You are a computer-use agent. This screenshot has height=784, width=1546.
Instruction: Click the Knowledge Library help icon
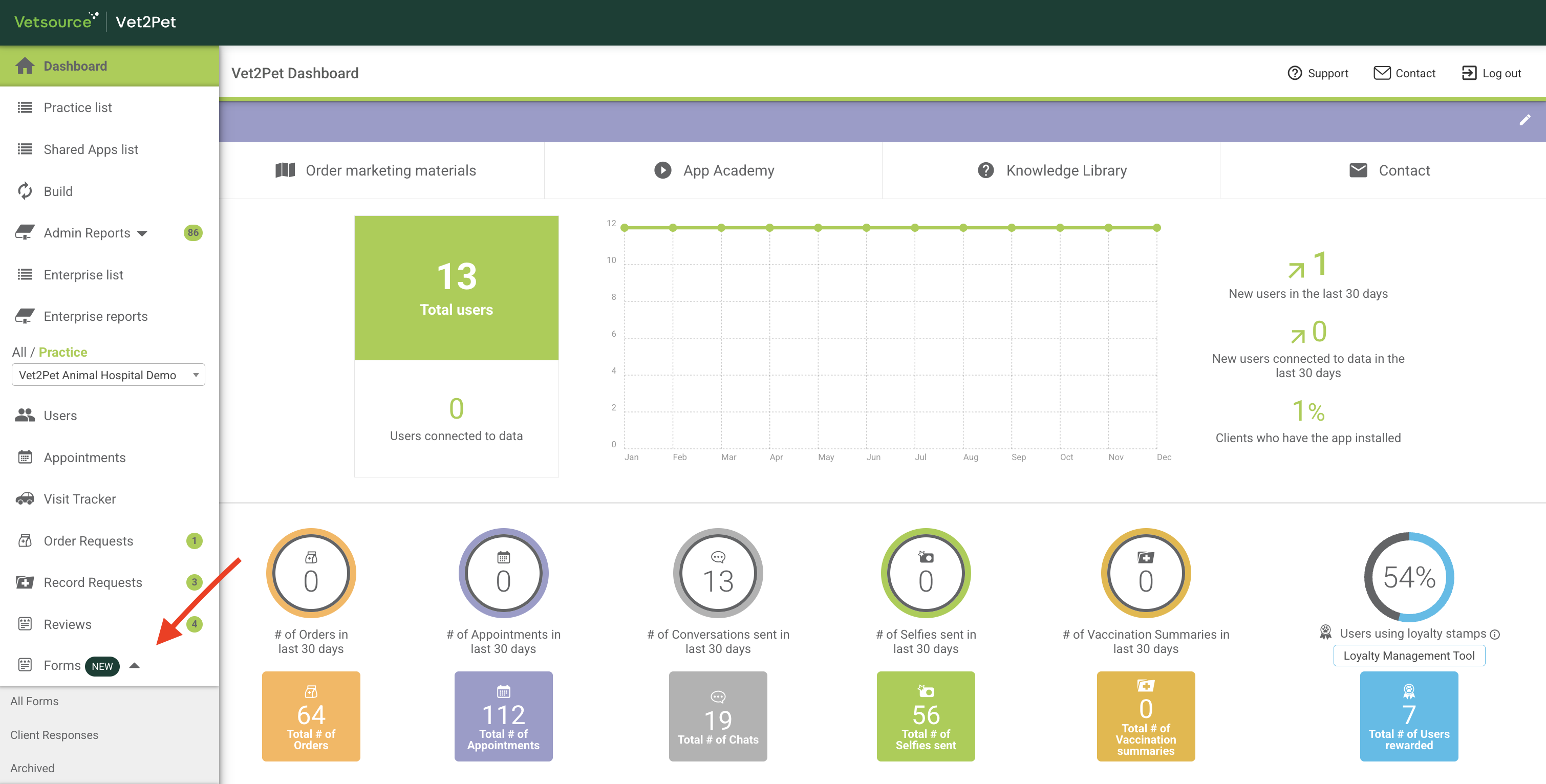click(985, 170)
